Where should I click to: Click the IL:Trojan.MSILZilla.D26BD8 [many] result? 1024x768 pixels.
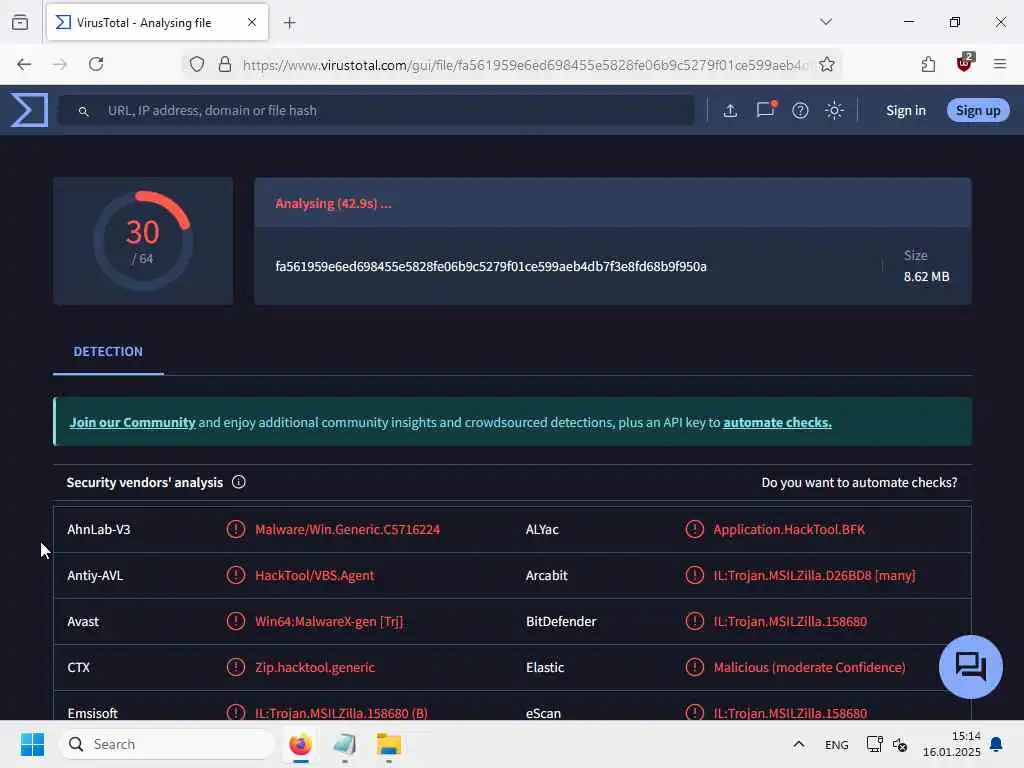click(x=814, y=575)
